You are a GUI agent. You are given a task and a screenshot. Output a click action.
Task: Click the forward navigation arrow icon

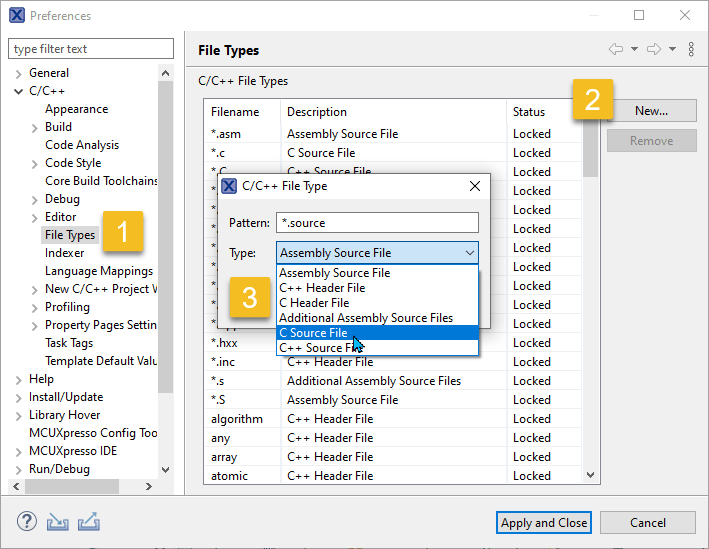pos(654,49)
